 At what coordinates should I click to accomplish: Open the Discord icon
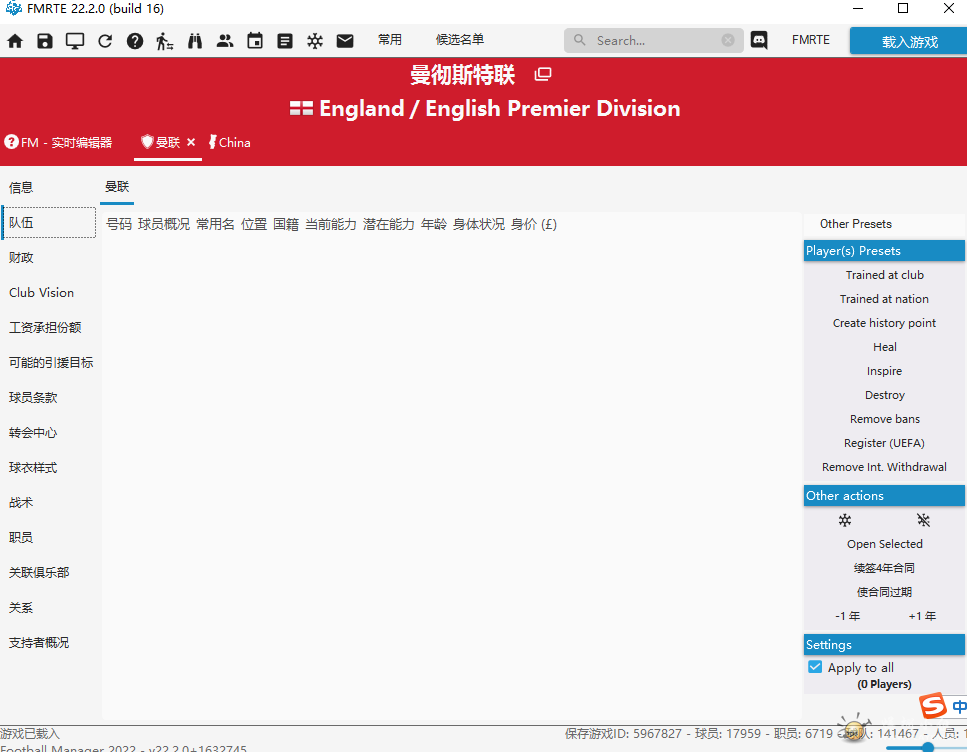(759, 40)
